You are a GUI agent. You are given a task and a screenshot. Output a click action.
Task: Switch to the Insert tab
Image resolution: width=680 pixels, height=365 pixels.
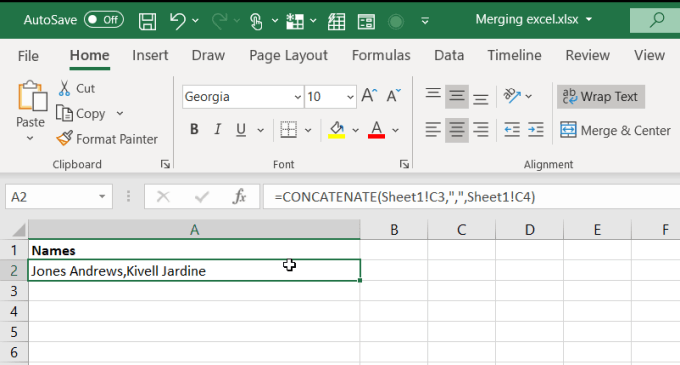coord(150,55)
